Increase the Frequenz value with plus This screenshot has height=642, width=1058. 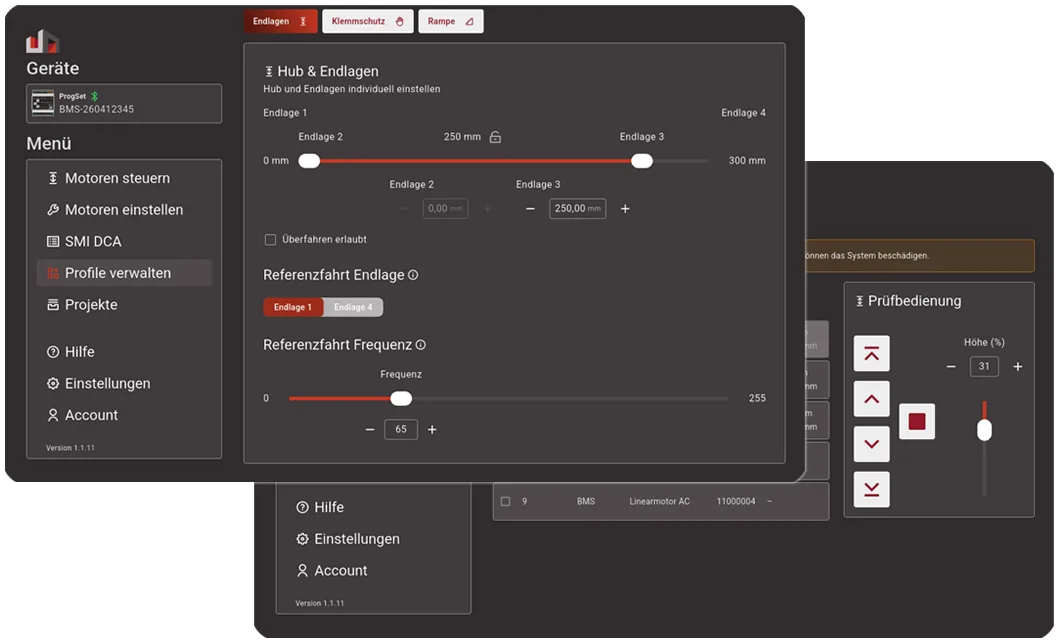coord(433,430)
